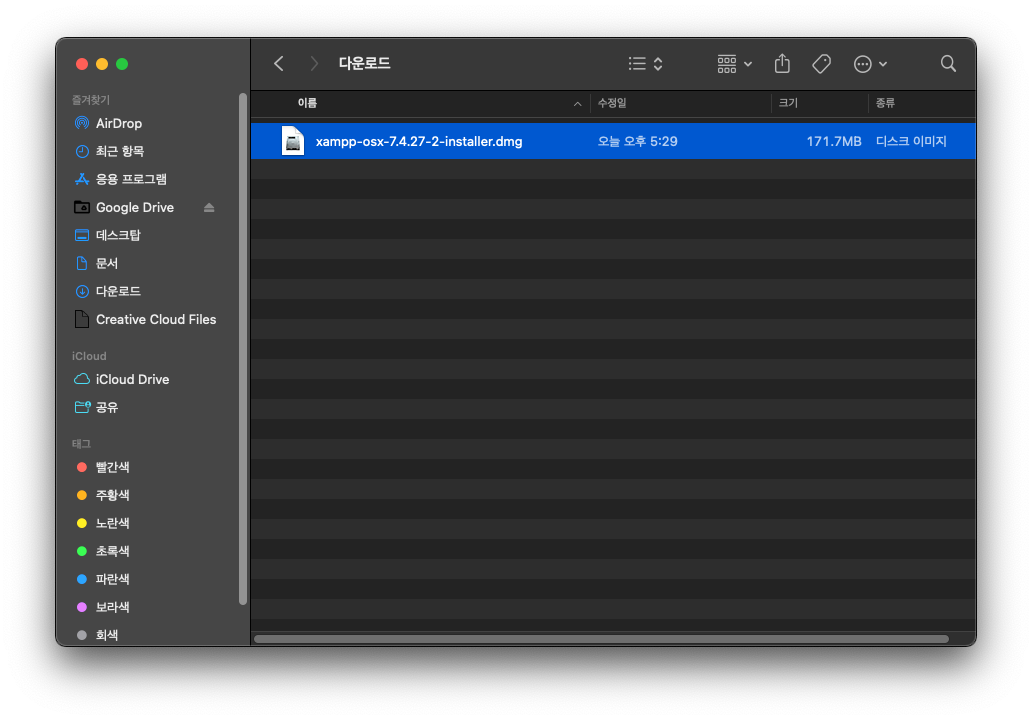The image size is (1032, 720).
Task: Sort by the 크기 column header
Action: pyautogui.click(x=788, y=103)
